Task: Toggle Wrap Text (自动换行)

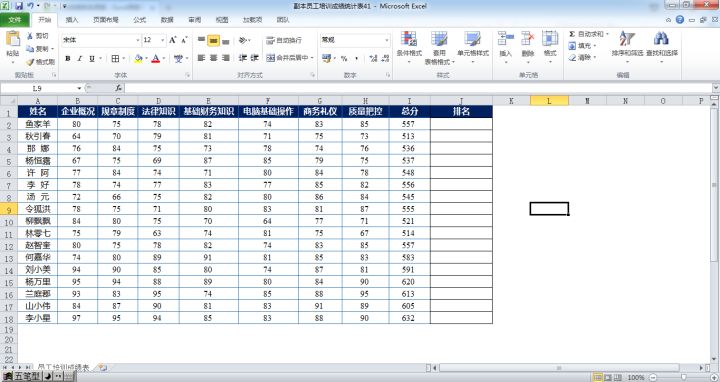Action: click(x=284, y=40)
